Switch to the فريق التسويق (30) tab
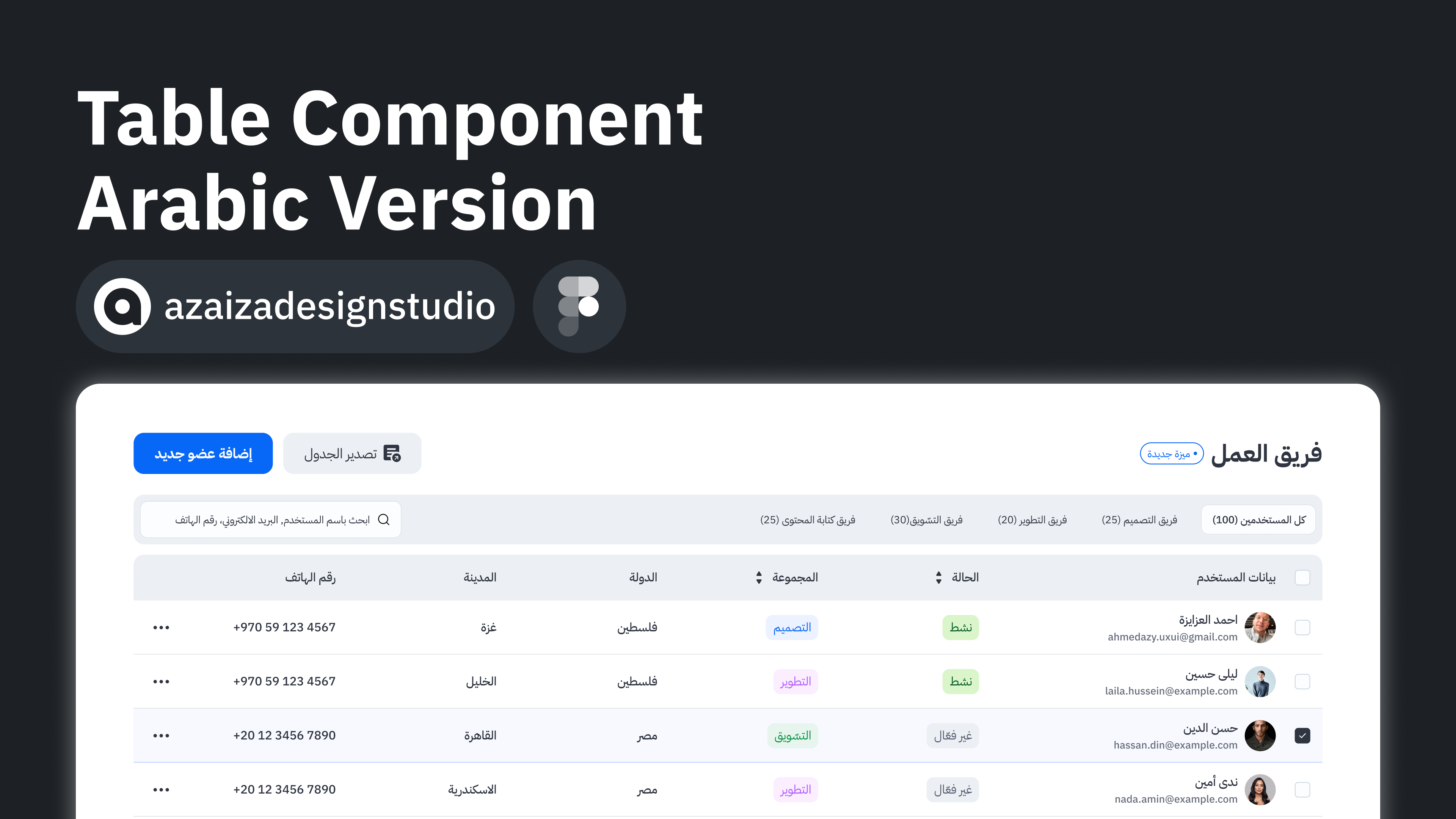1456x819 pixels. pyautogui.click(x=926, y=519)
